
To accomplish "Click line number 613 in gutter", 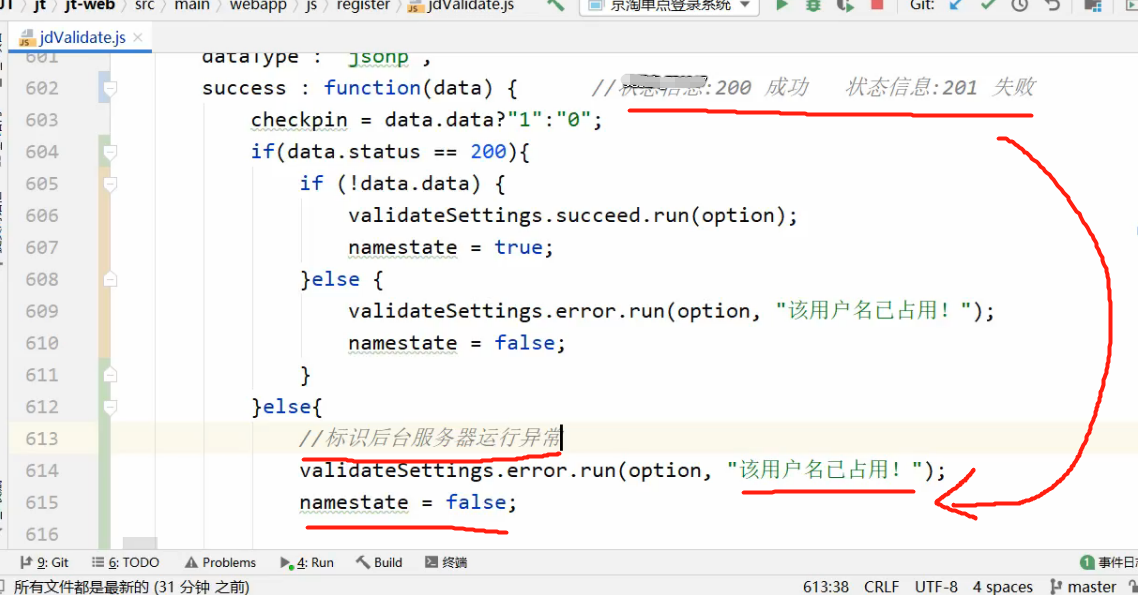I will click(x=42, y=439).
